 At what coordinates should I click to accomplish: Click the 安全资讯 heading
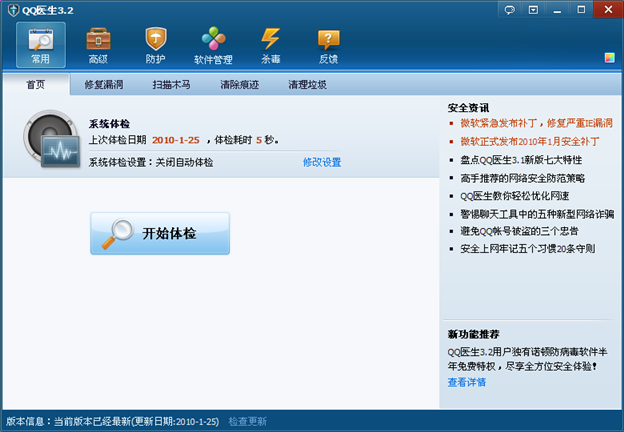[x=468, y=108]
